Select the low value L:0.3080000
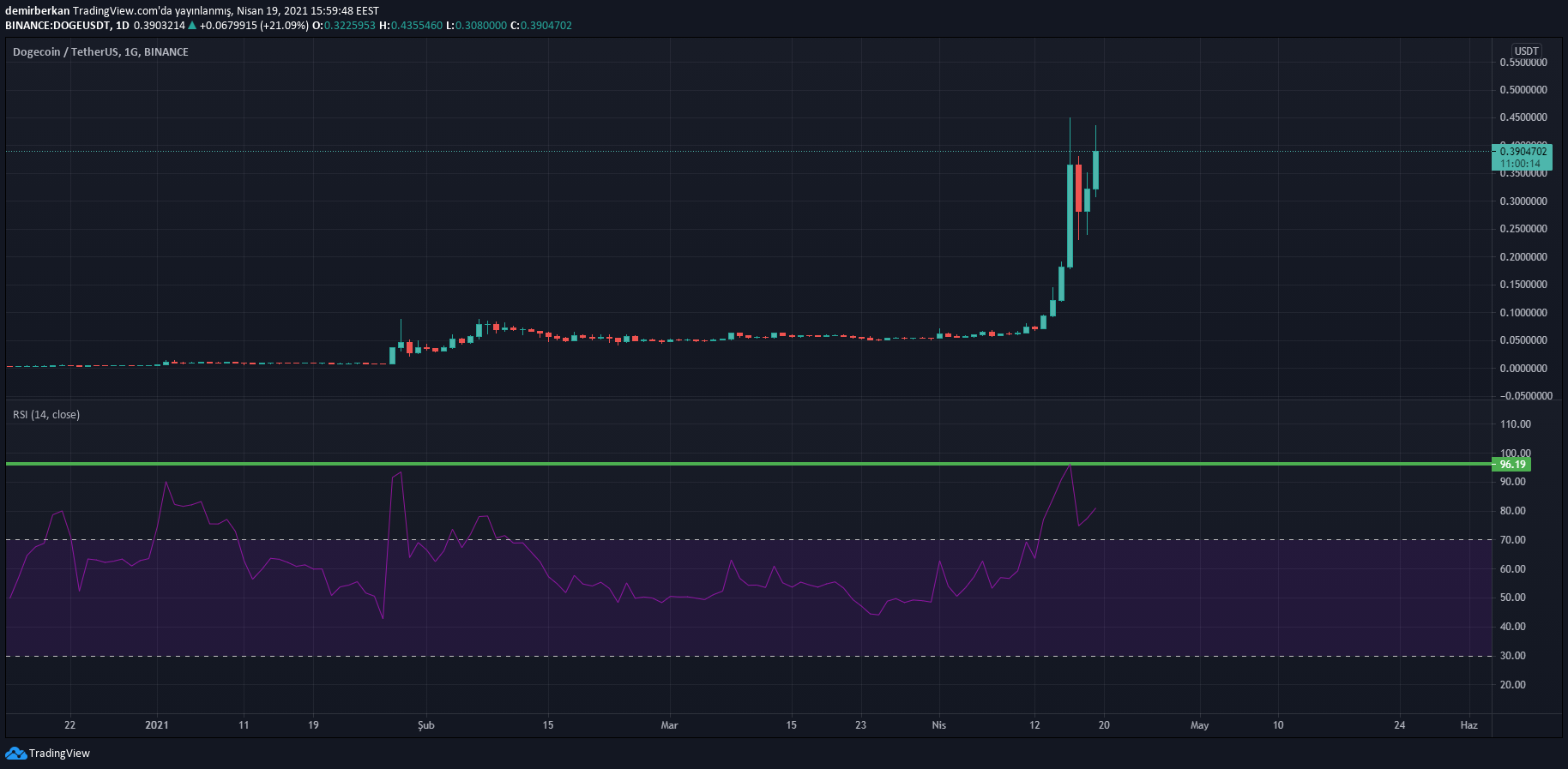The height and width of the screenshot is (769, 1568). click(476, 26)
